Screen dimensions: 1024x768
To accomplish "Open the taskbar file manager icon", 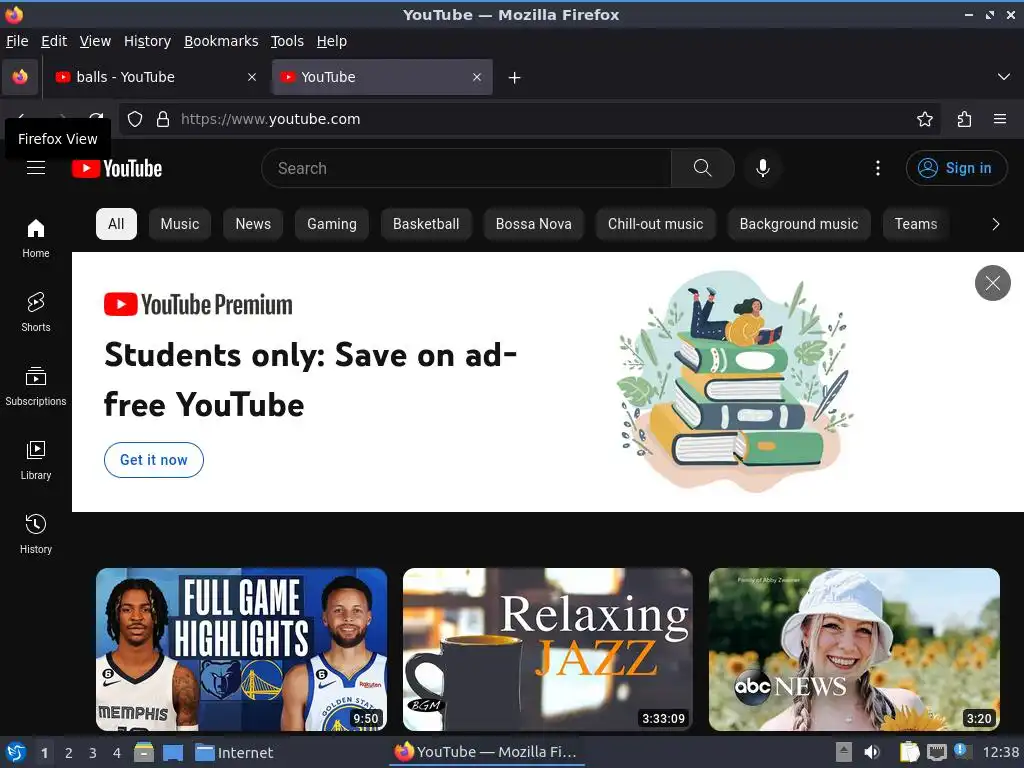I will pyautogui.click(x=144, y=752).
